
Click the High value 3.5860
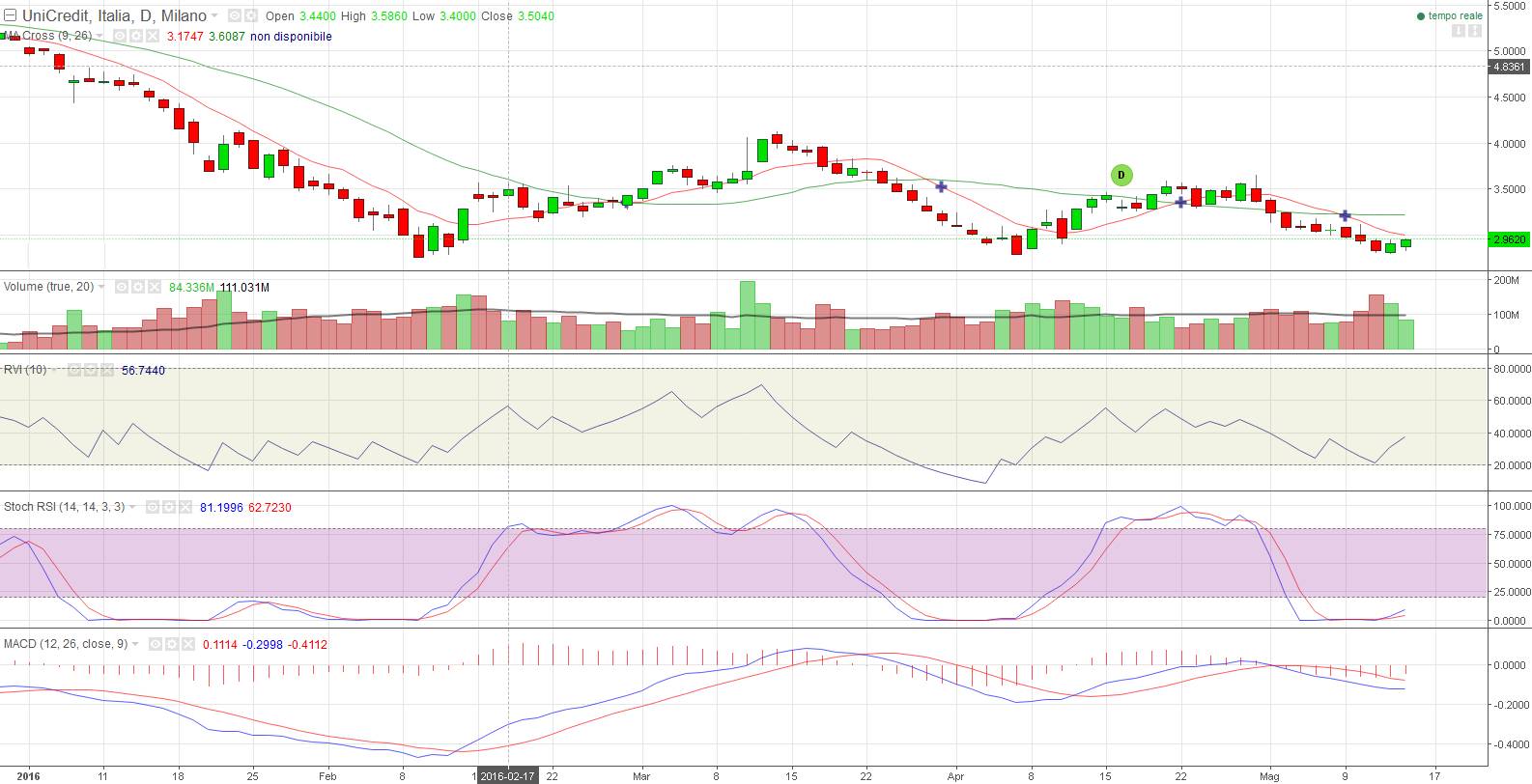click(390, 16)
